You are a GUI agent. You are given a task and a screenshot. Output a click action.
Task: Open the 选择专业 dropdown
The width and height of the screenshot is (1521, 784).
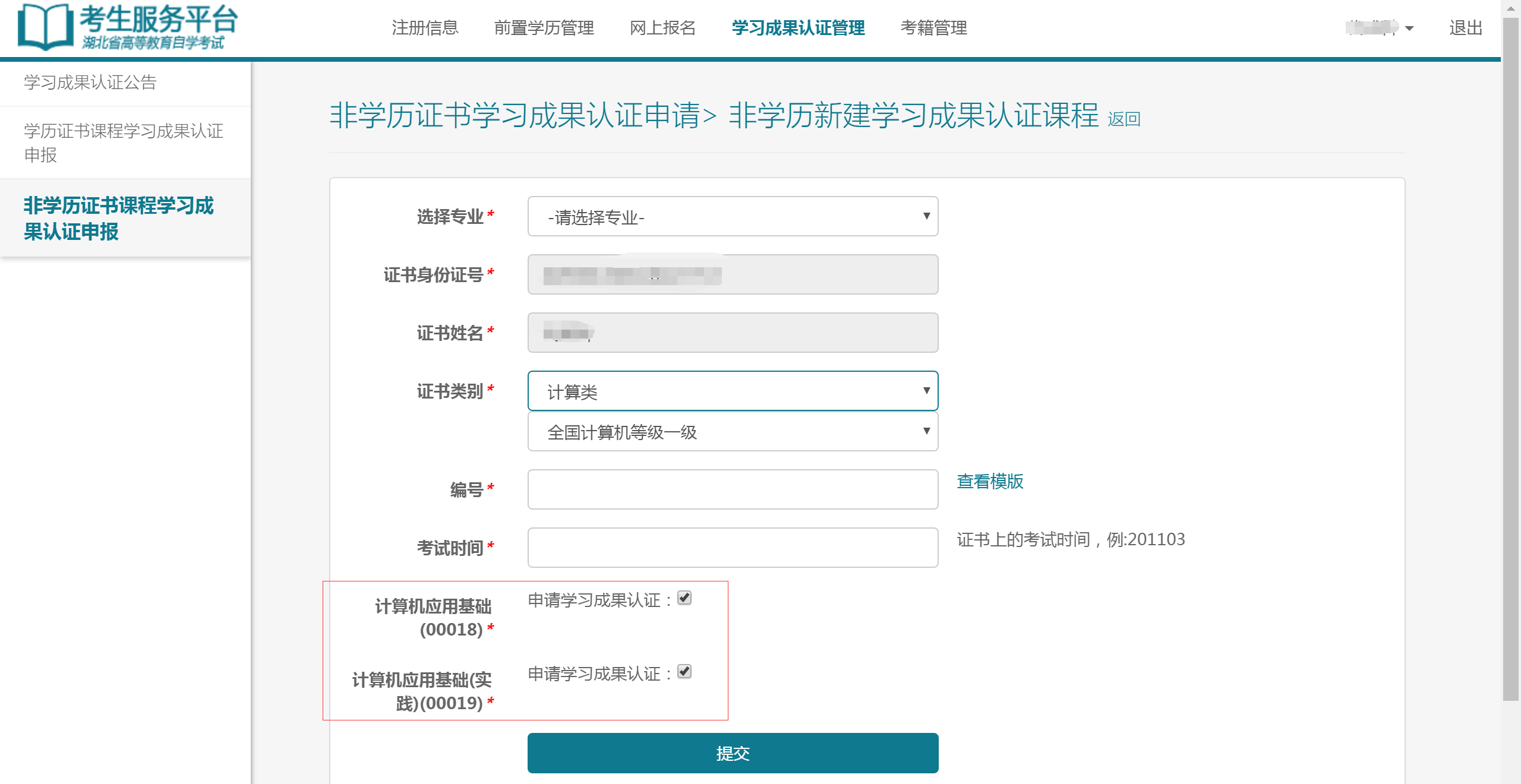click(732, 216)
